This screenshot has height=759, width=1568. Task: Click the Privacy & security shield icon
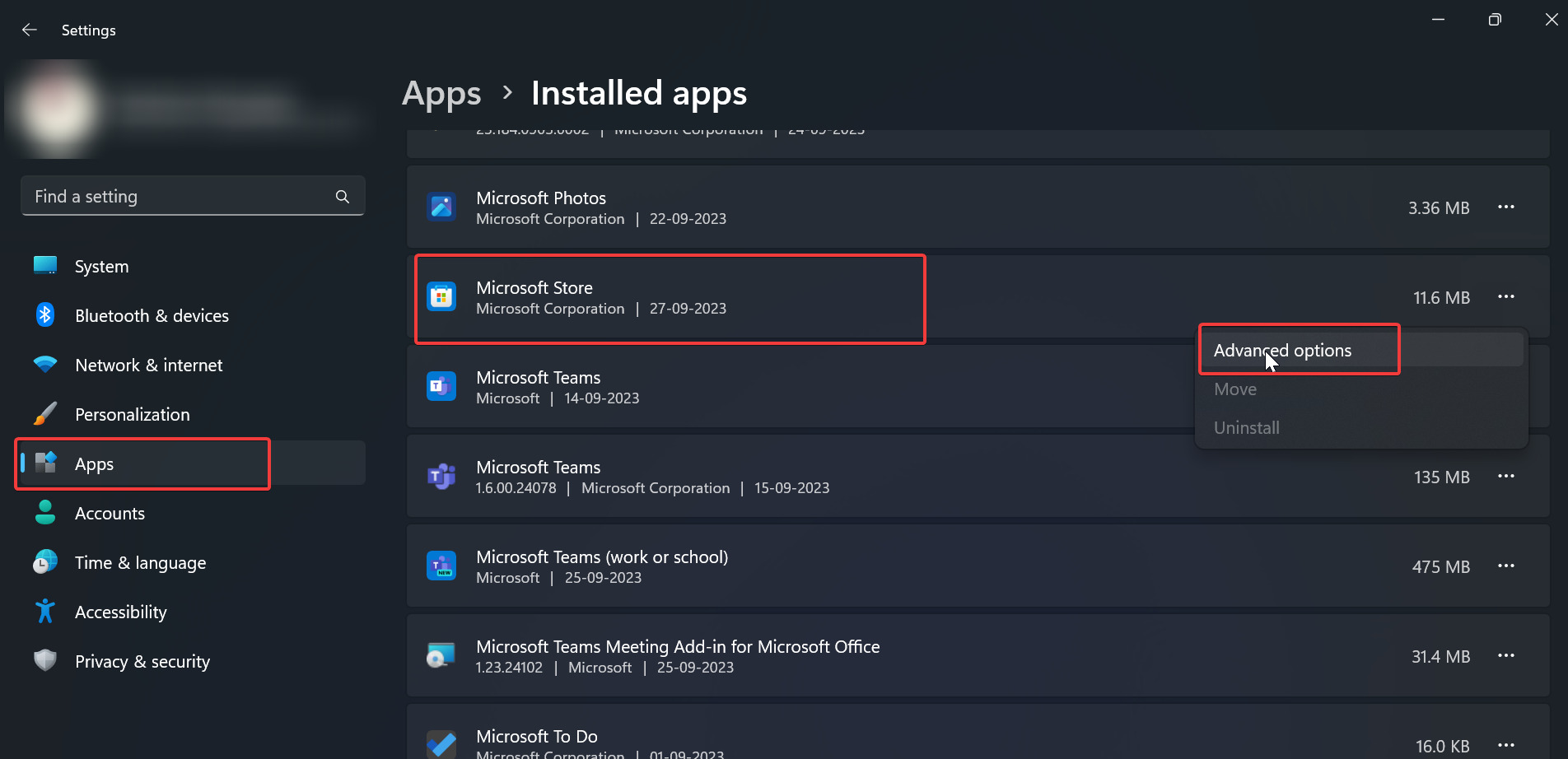(45, 660)
